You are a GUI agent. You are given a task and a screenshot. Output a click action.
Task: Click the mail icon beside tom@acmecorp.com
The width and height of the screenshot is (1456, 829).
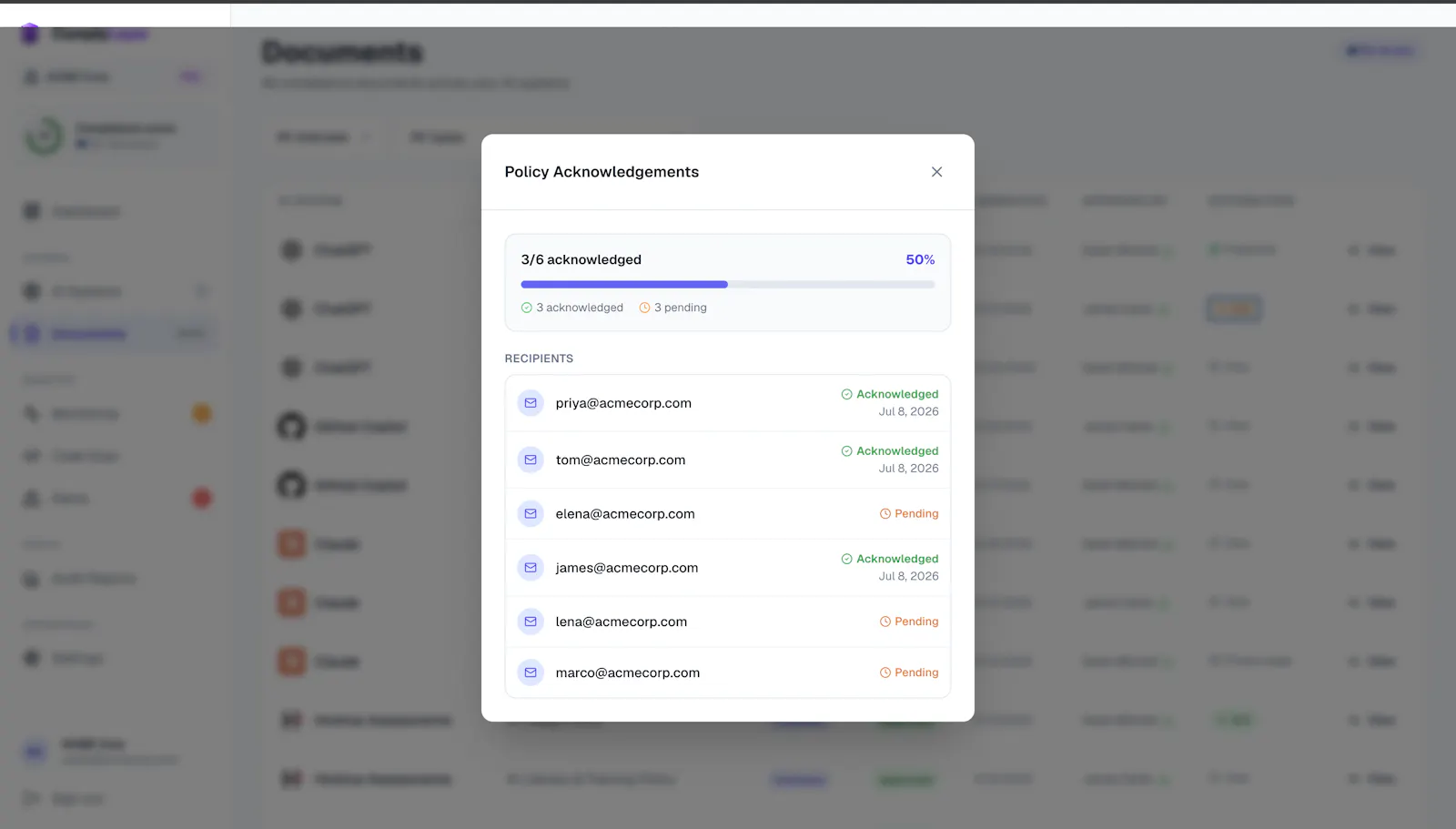[x=531, y=460]
